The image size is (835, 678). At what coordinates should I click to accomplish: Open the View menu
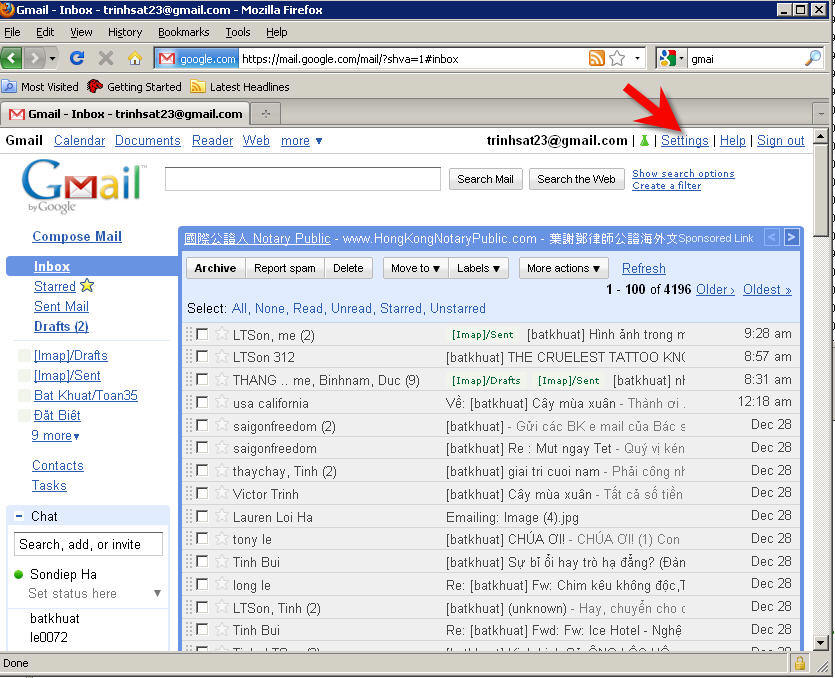pos(81,32)
